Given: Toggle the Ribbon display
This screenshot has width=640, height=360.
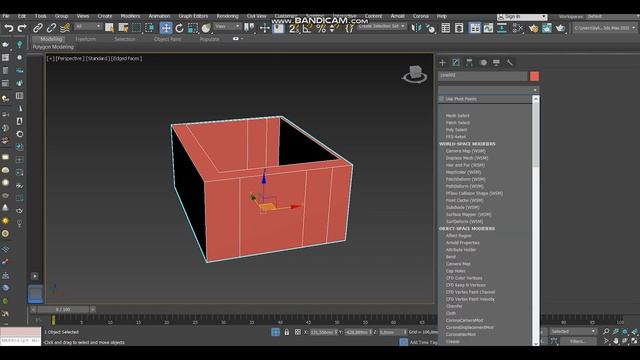Looking at the screenshot, I should [x=475, y=28].
